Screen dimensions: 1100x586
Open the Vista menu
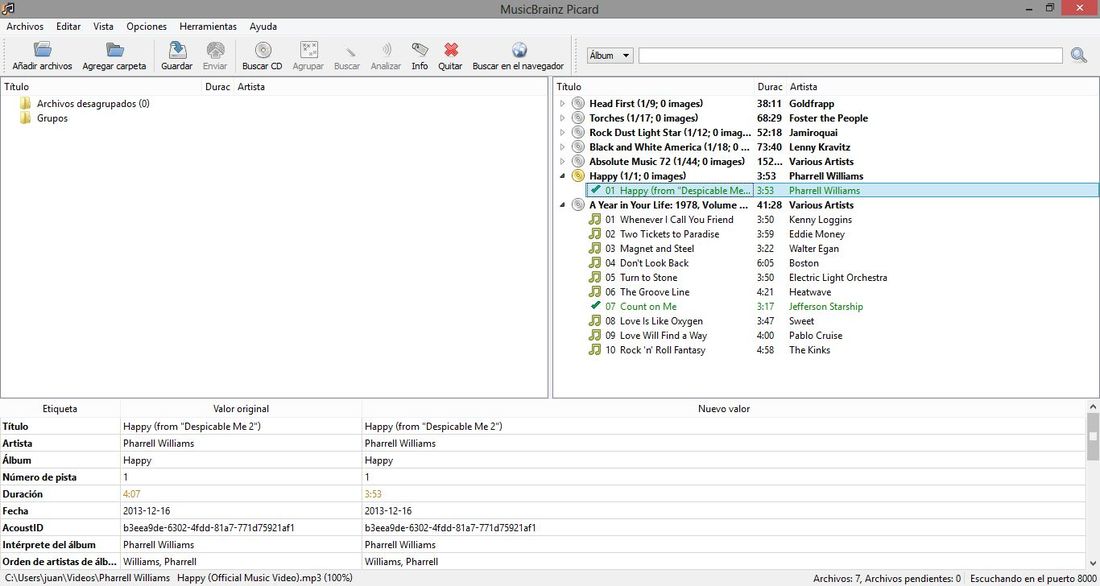click(103, 27)
